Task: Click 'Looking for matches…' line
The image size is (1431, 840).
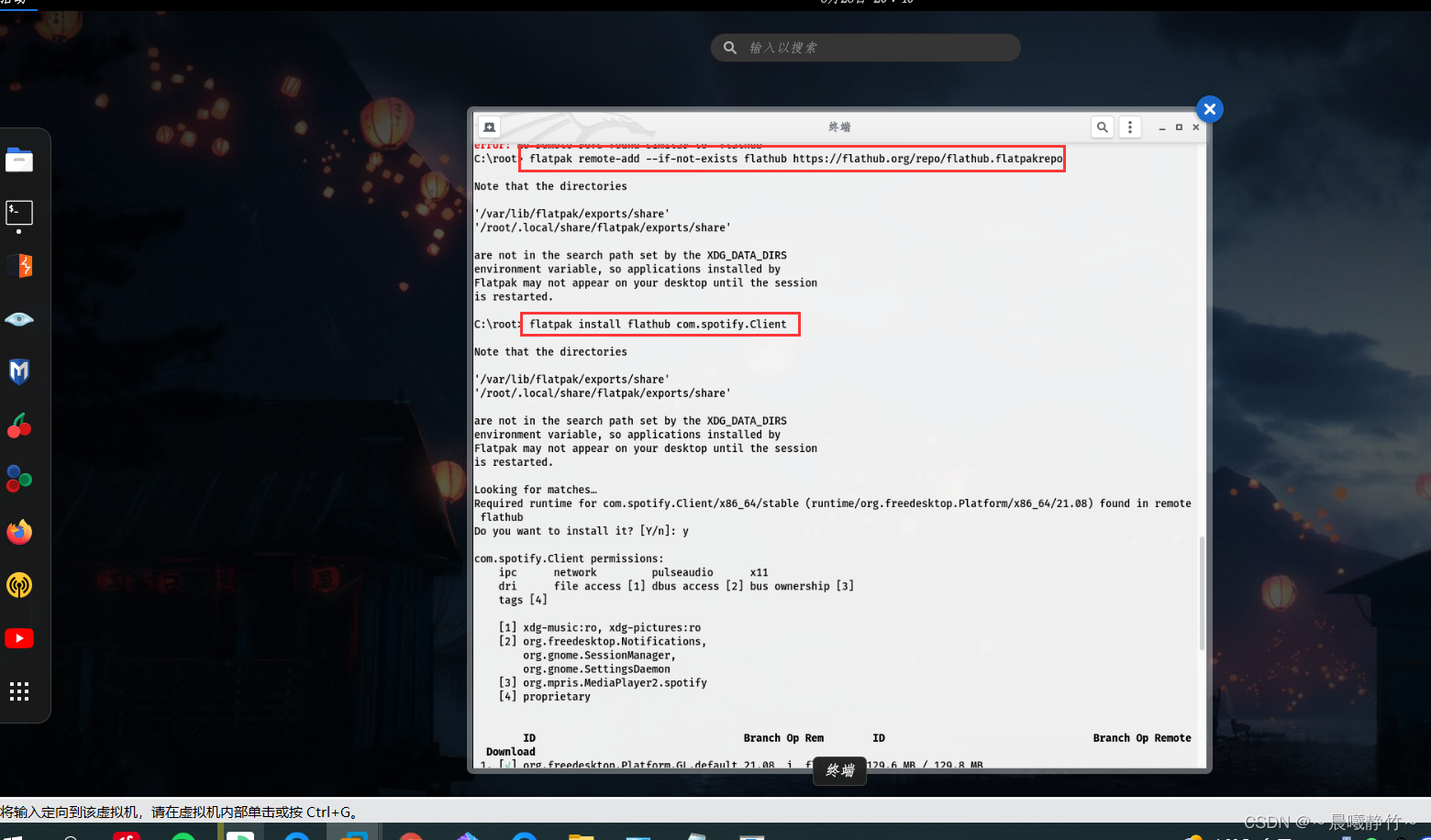Action: (536, 490)
